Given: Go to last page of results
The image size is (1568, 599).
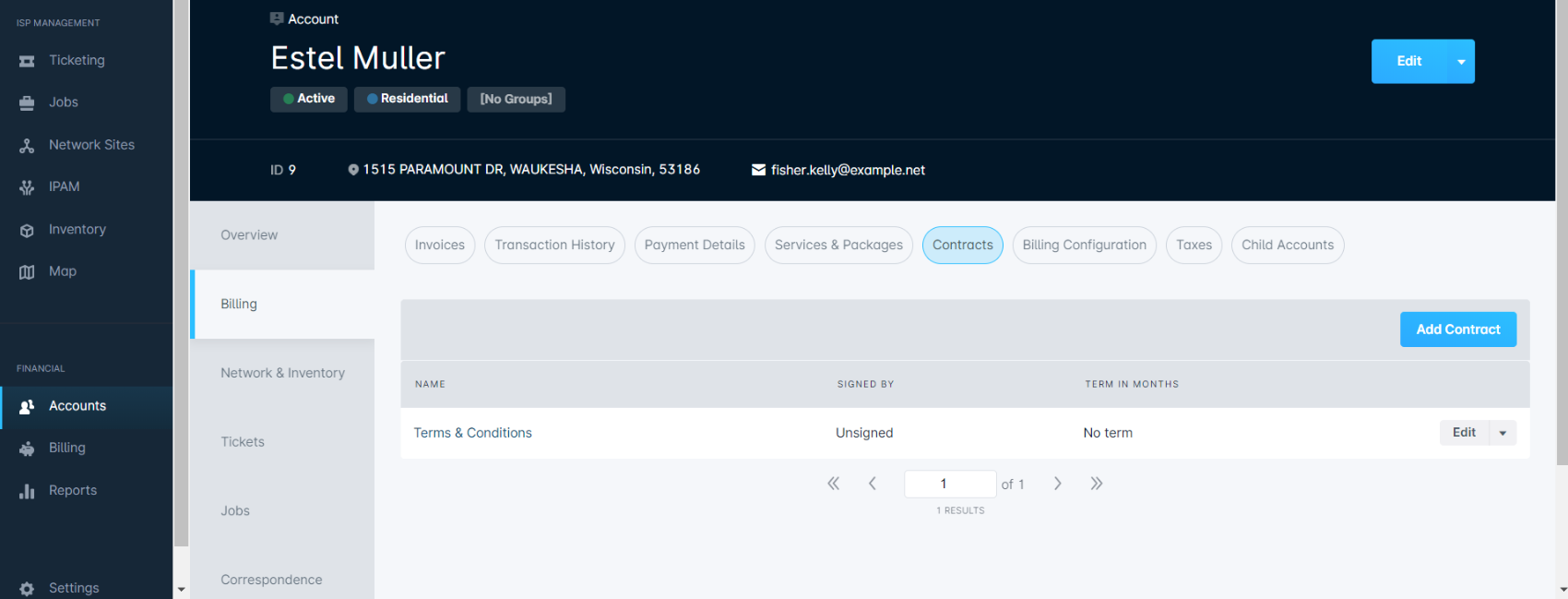Looking at the screenshot, I should [x=1096, y=484].
